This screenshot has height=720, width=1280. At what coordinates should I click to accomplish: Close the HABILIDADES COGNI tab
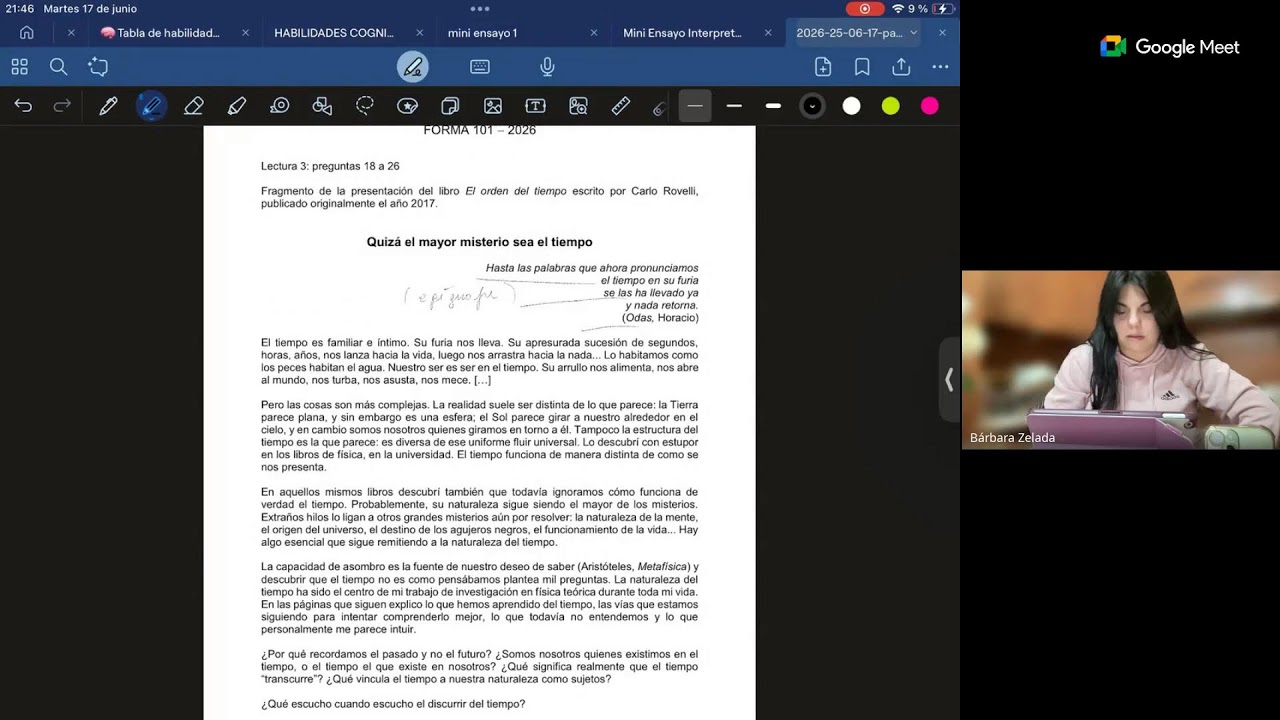419,33
